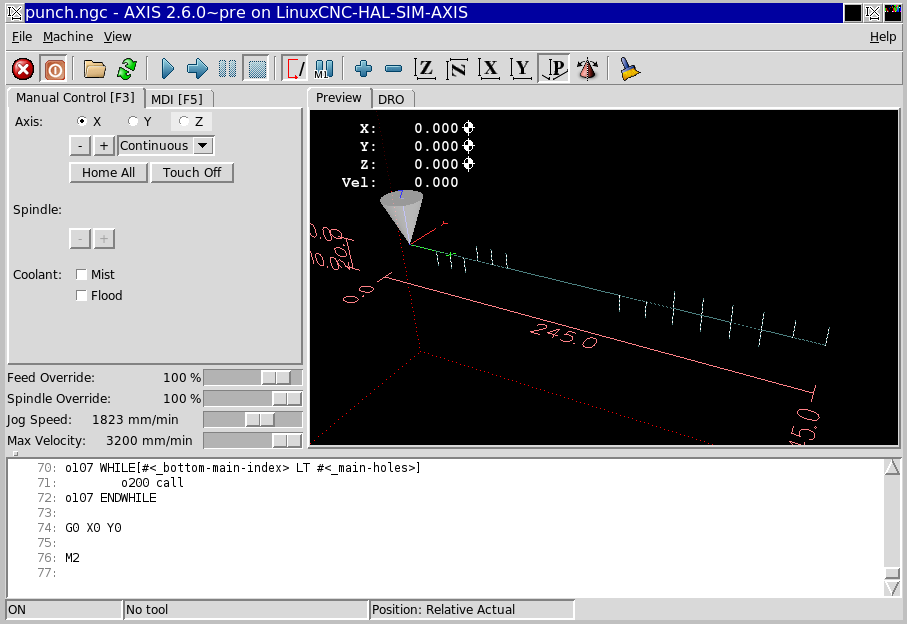Switch to Z top view
Image resolution: width=907 pixels, height=624 pixels.
pos(425,69)
